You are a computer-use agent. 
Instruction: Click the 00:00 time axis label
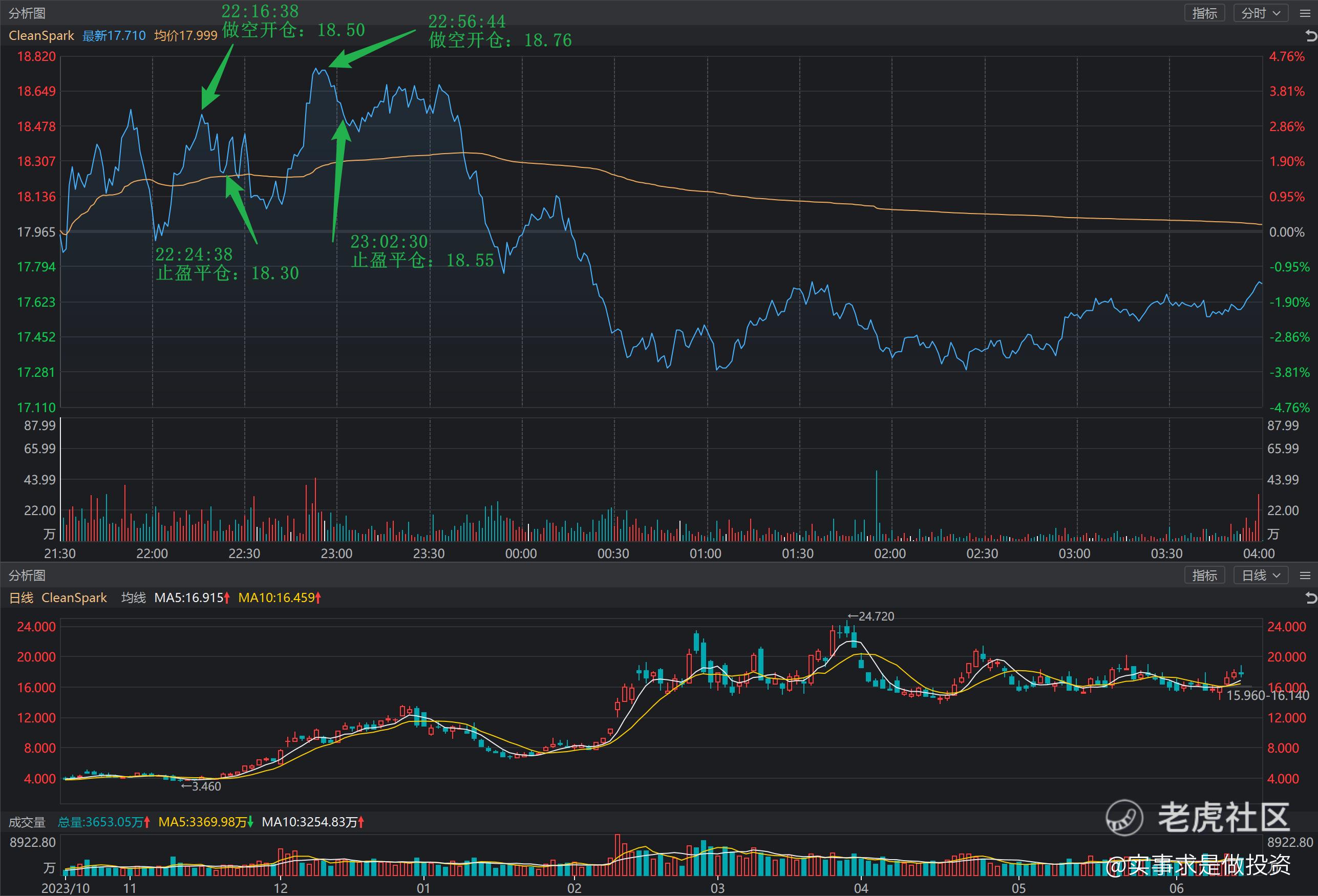click(x=521, y=553)
